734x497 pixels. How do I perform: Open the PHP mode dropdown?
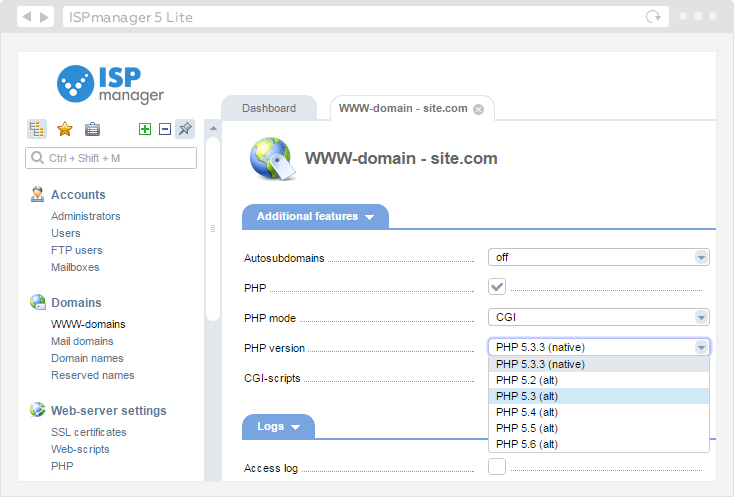[598, 317]
